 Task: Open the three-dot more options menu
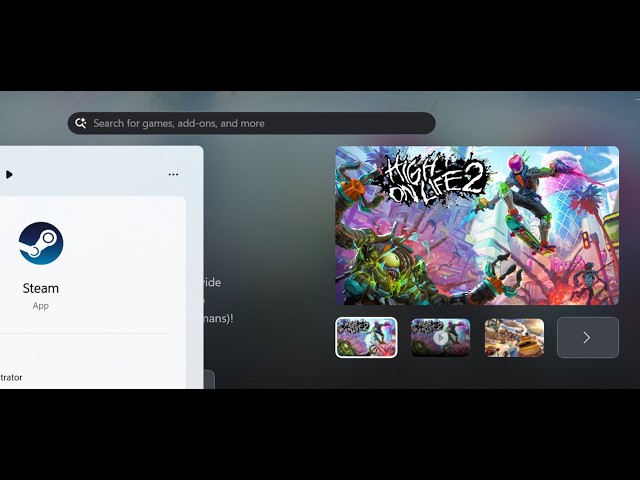pos(173,174)
